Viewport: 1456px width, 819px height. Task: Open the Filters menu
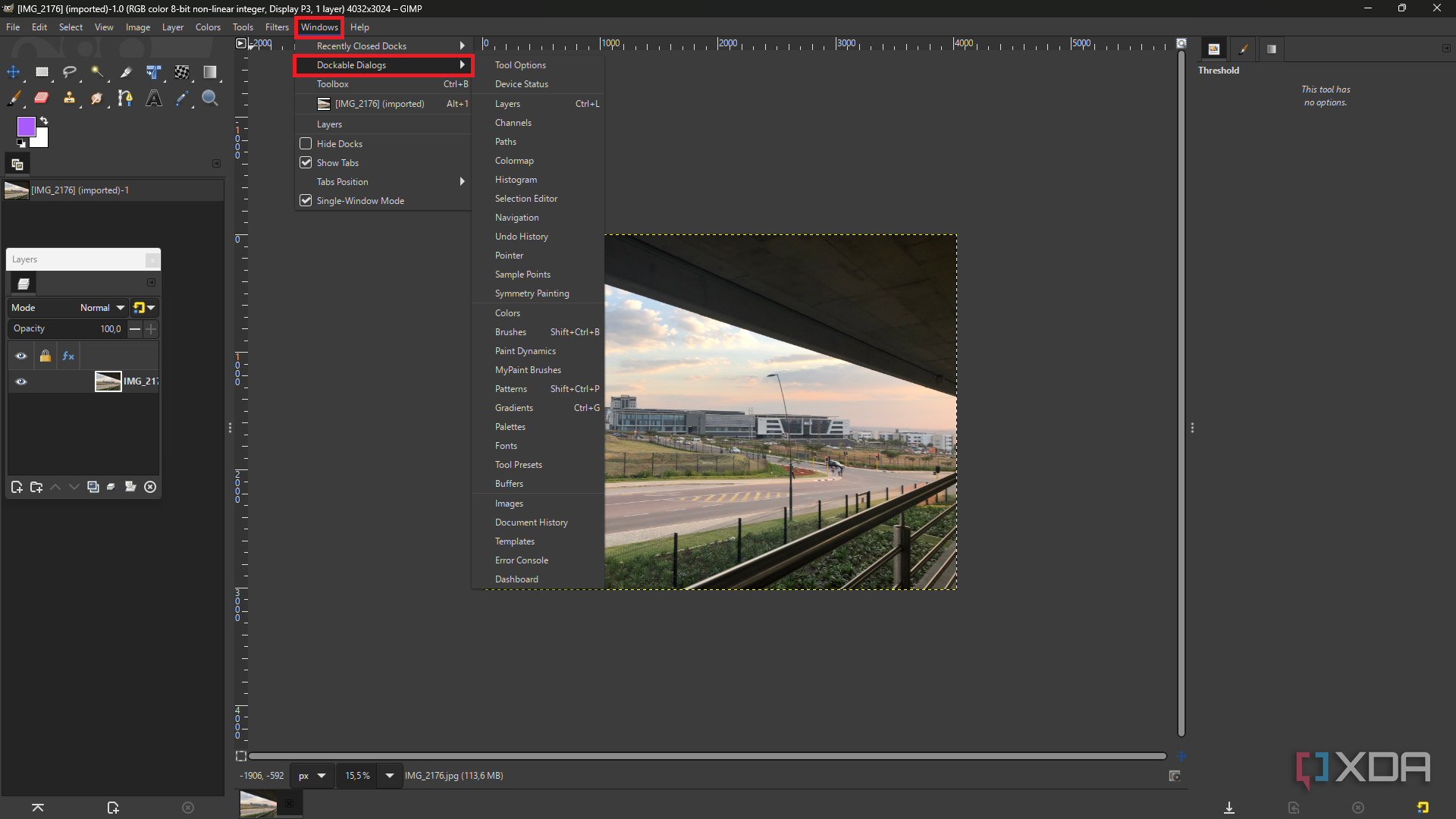point(277,27)
